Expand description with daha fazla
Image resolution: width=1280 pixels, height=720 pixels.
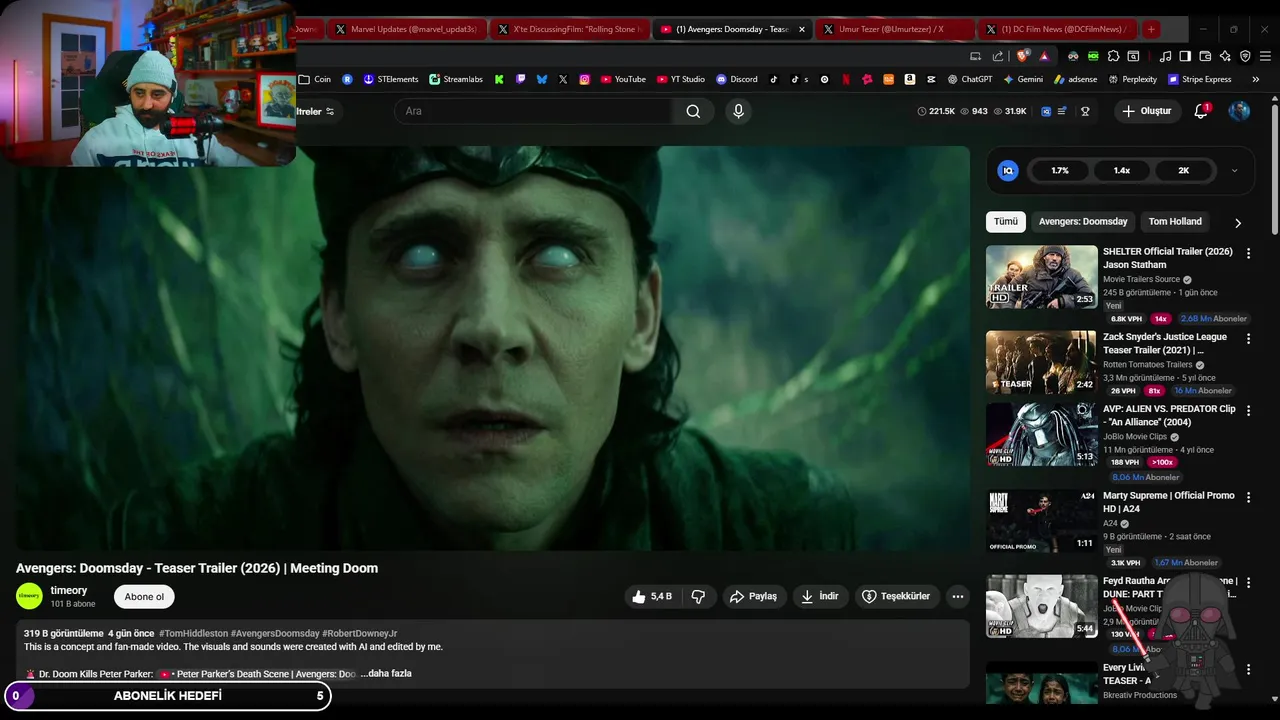coord(386,674)
